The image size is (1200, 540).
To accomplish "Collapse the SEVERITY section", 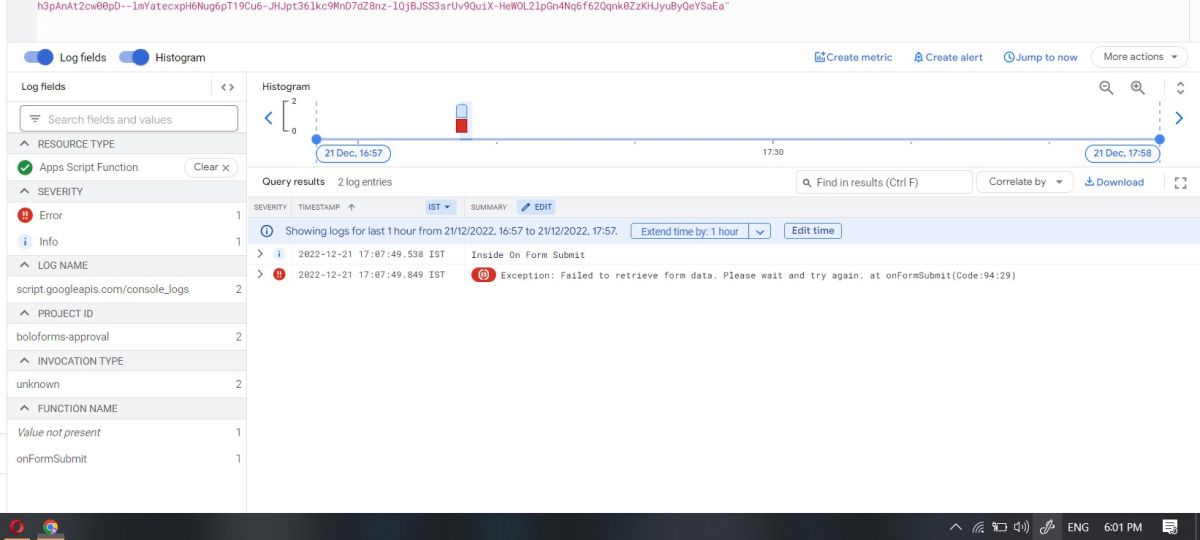I will [24, 191].
